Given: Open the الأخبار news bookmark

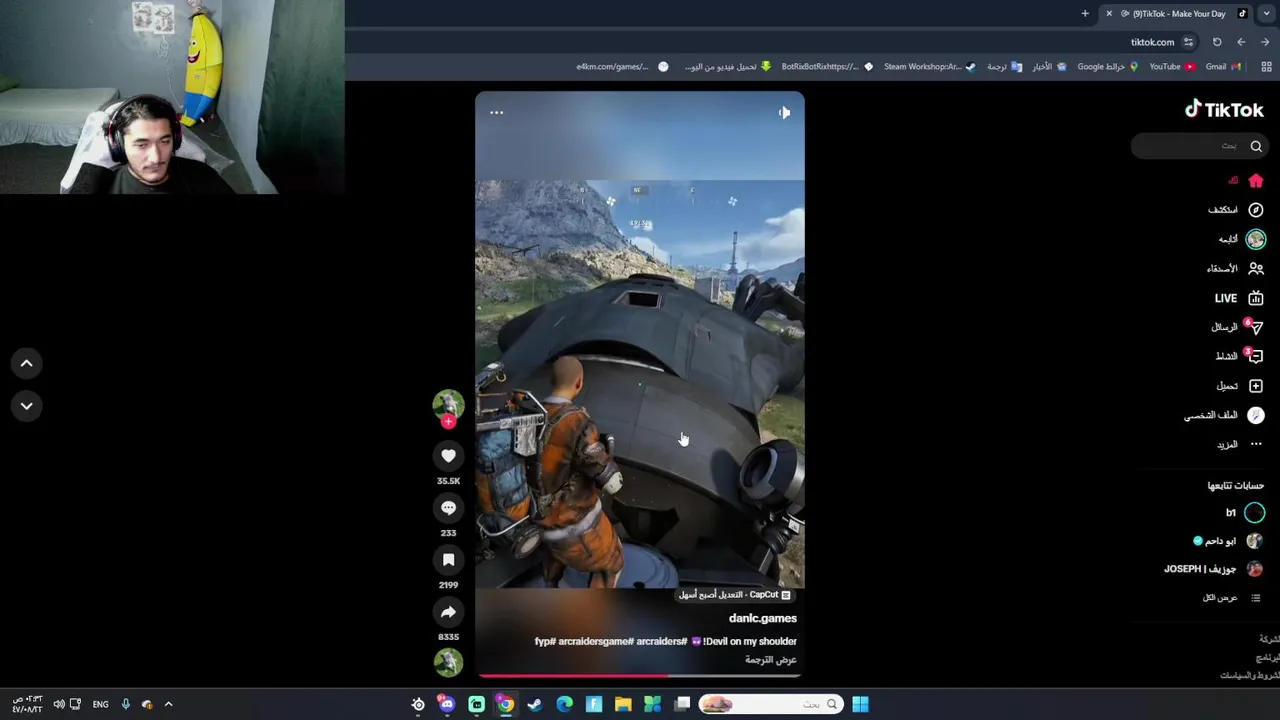Looking at the screenshot, I should pos(1049,67).
